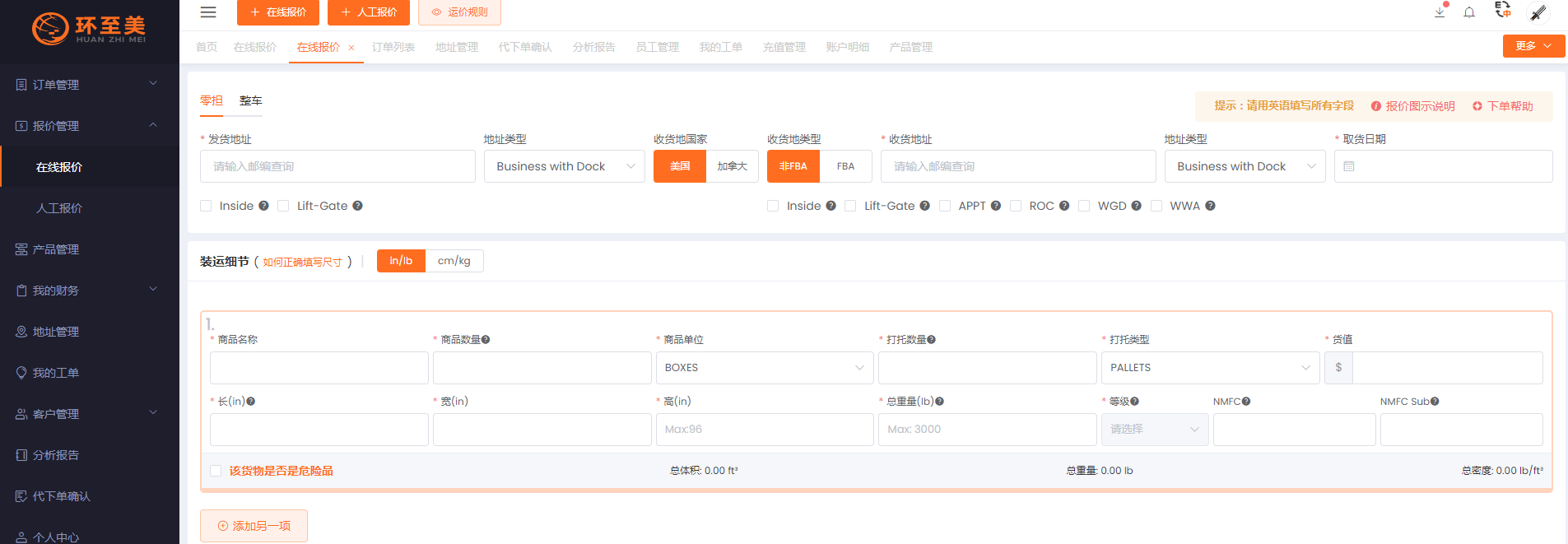The height and width of the screenshot is (544, 1568).
Task: Open 人工报价 in the sidebar
Action: coord(59,208)
